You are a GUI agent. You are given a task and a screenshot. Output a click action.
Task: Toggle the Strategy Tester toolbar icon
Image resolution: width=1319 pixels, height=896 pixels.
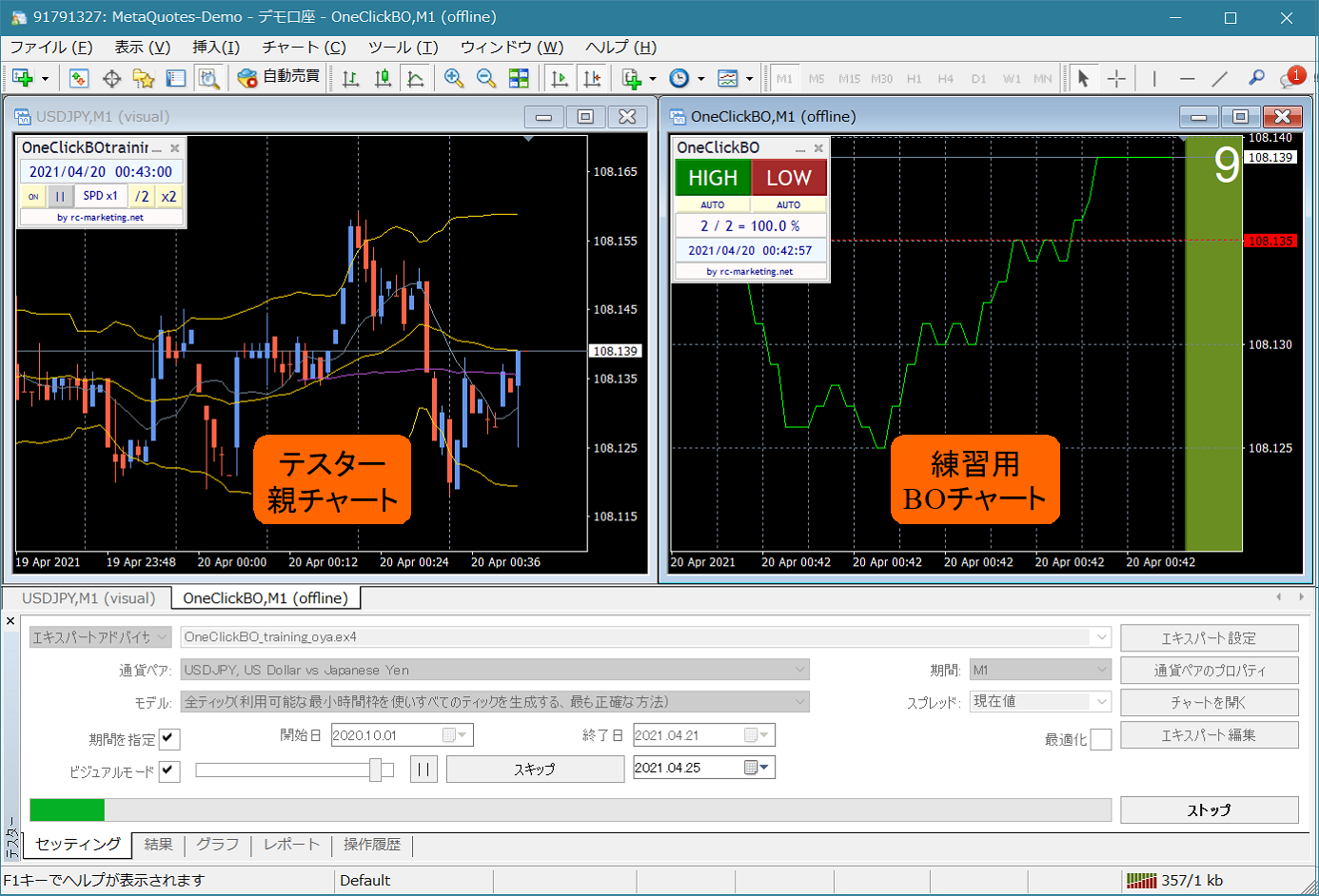(208, 78)
